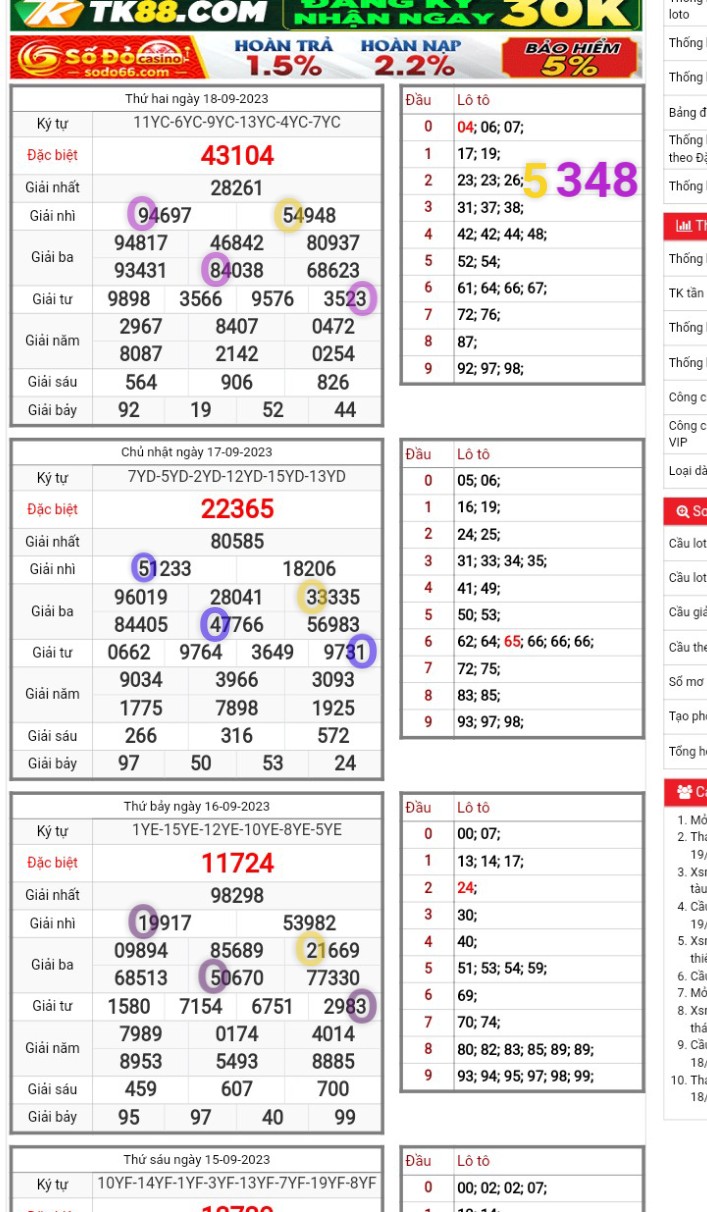Open the 'Loại dà' sidebar link
Image resolution: width=707 pixels, height=1212 pixels.
click(x=687, y=470)
